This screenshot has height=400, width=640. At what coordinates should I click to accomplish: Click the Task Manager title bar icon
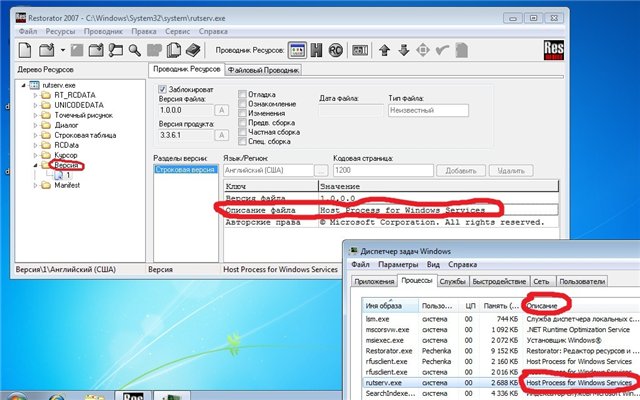[x=354, y=251]
